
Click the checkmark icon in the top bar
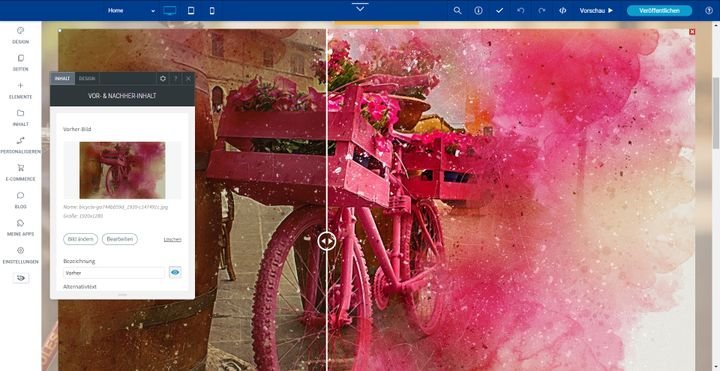coord(500,11)
